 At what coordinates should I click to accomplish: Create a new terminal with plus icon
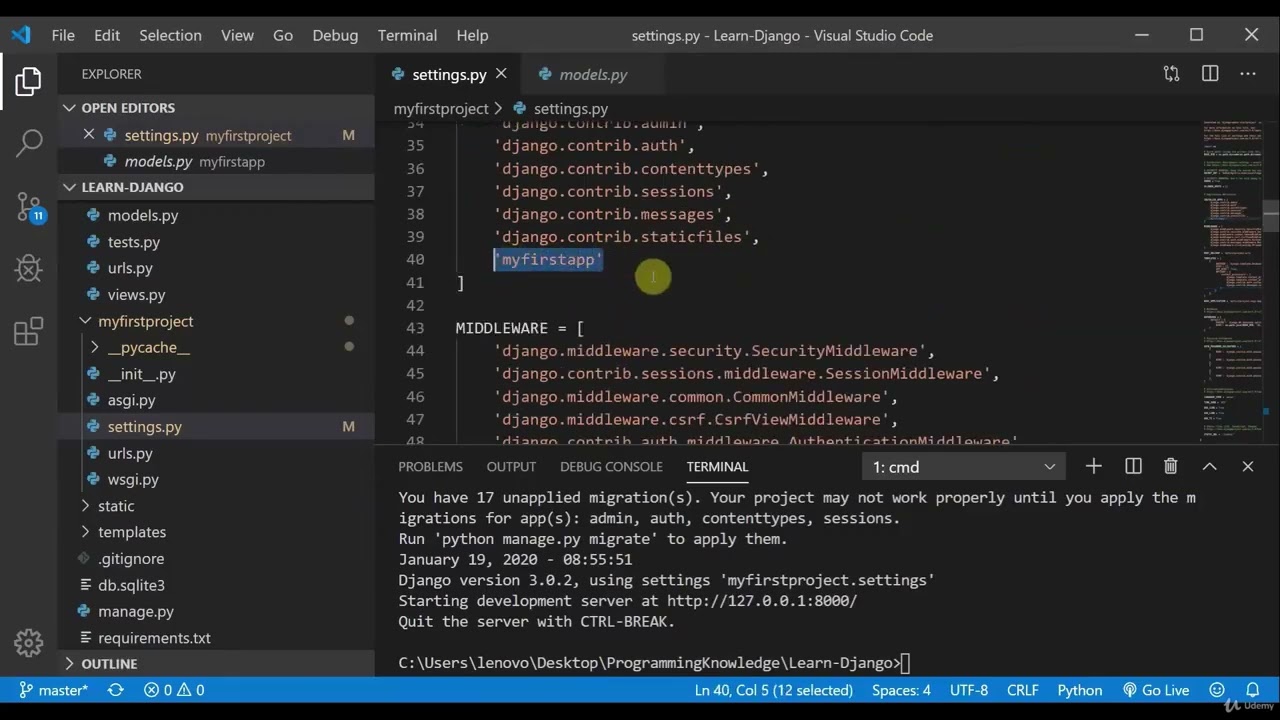coord(1094,466)
